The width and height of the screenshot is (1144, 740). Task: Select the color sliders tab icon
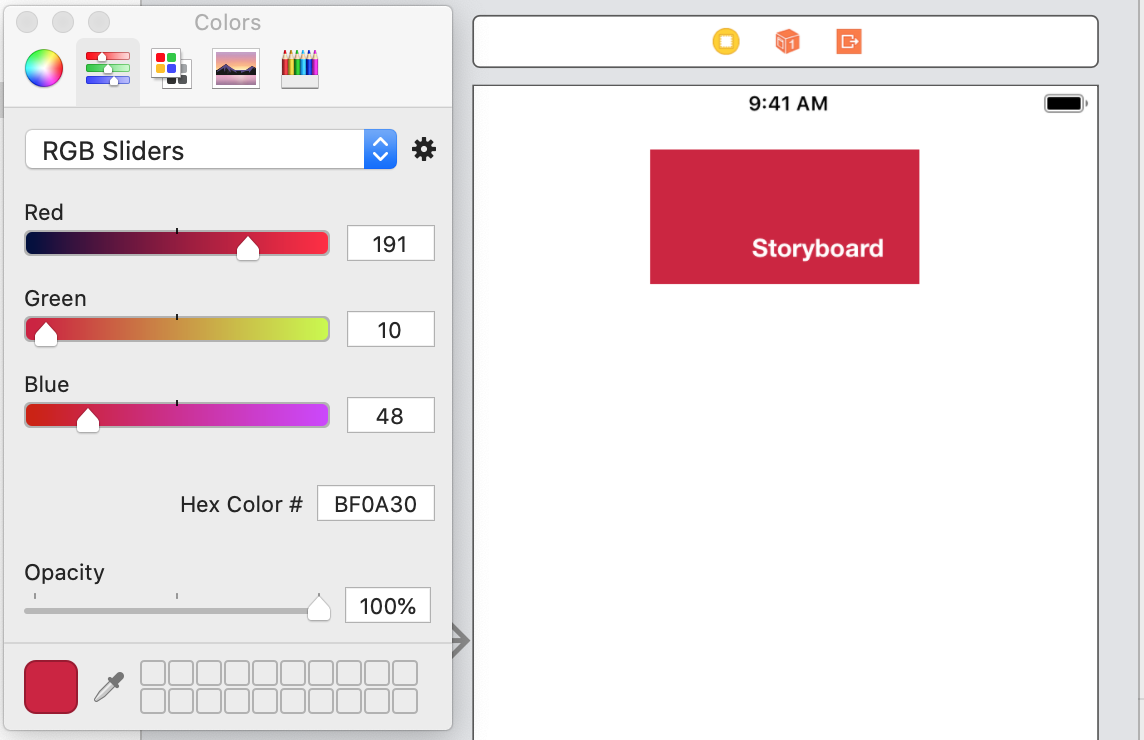click(107, 69)
